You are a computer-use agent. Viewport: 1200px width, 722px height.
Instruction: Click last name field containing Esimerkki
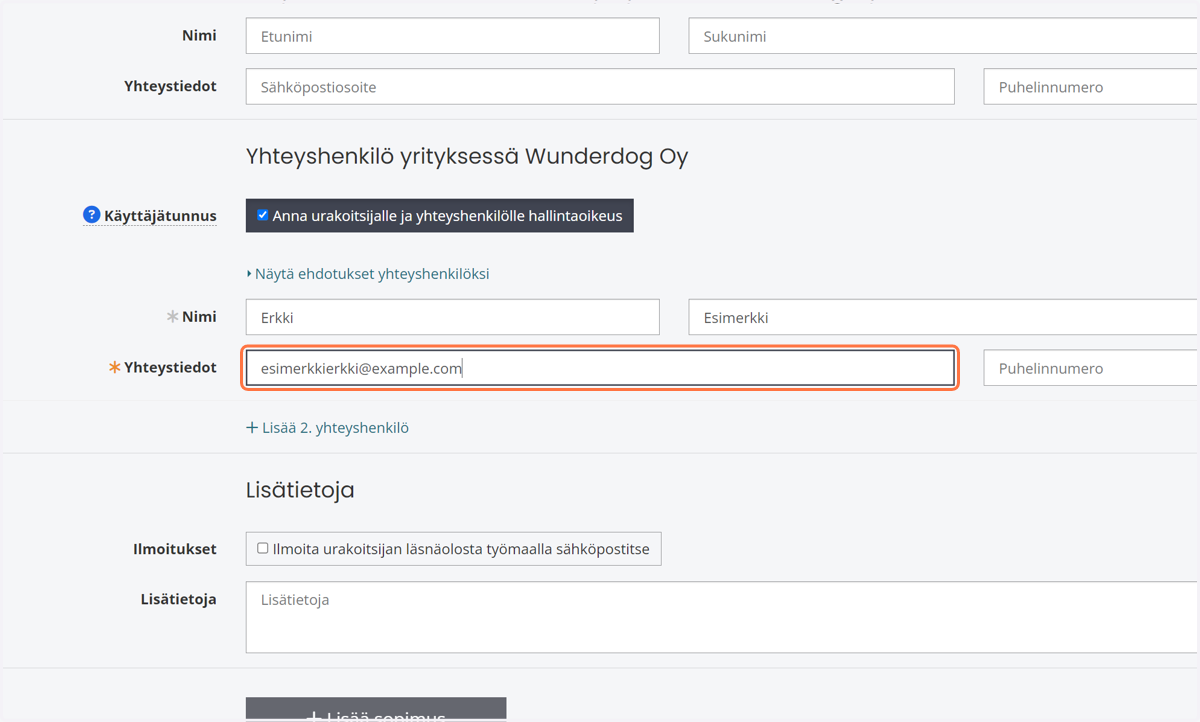tap(944, 317)
